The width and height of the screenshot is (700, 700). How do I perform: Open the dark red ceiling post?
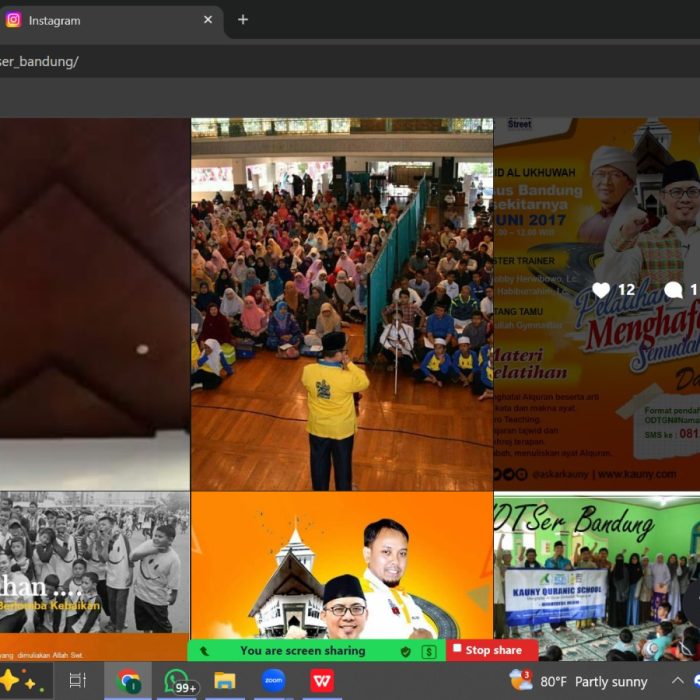pos(95,304)
